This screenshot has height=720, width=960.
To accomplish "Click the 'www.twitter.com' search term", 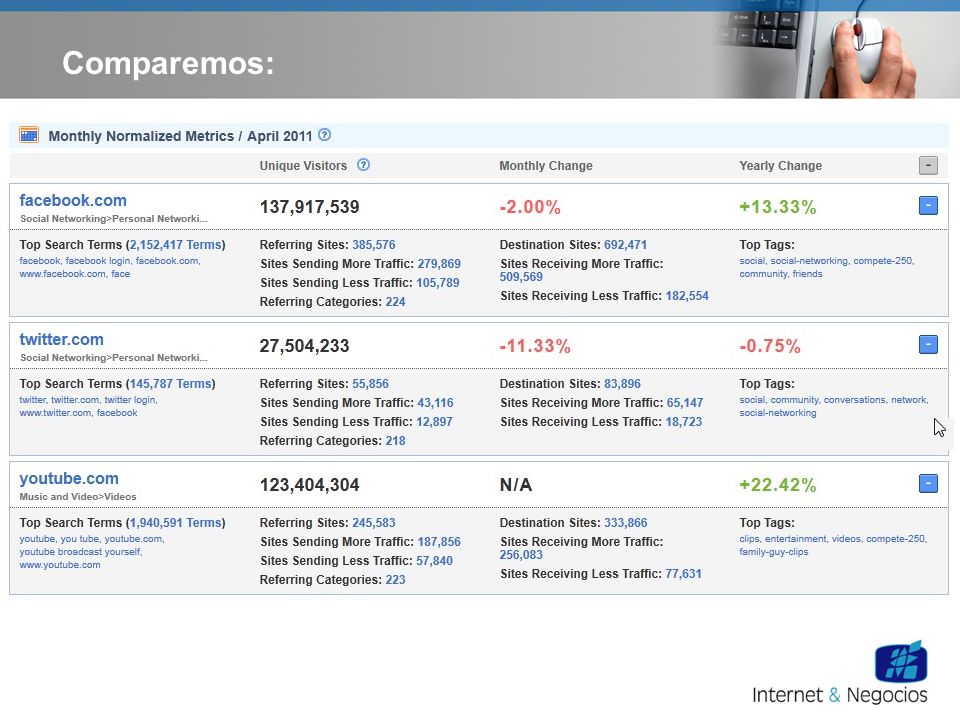I will point(55,413).
